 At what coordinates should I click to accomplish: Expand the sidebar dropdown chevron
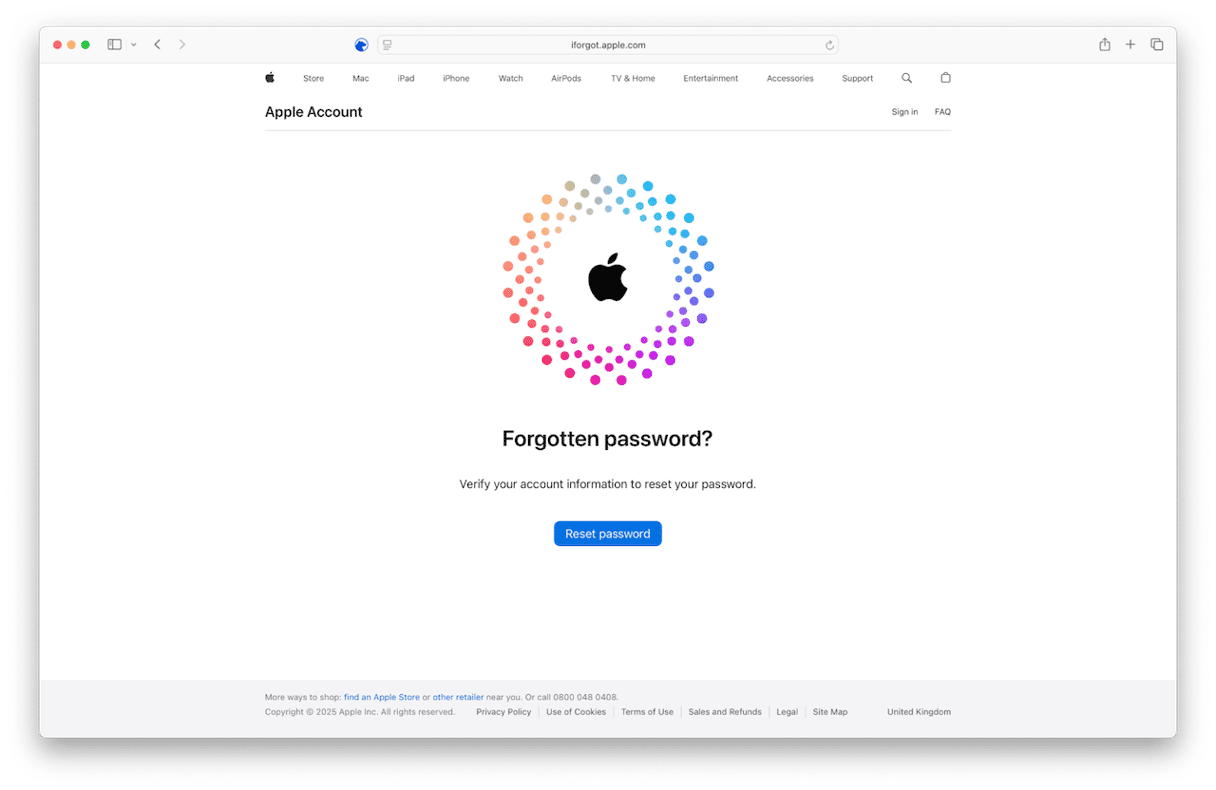click(x=134, y=45)
